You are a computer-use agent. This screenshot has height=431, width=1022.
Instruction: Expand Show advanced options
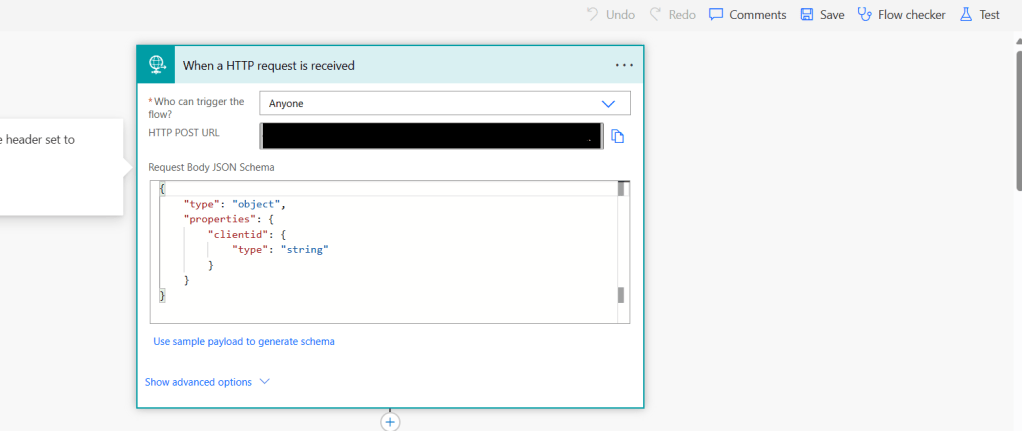pyautogui.click(x=207, y=382)
